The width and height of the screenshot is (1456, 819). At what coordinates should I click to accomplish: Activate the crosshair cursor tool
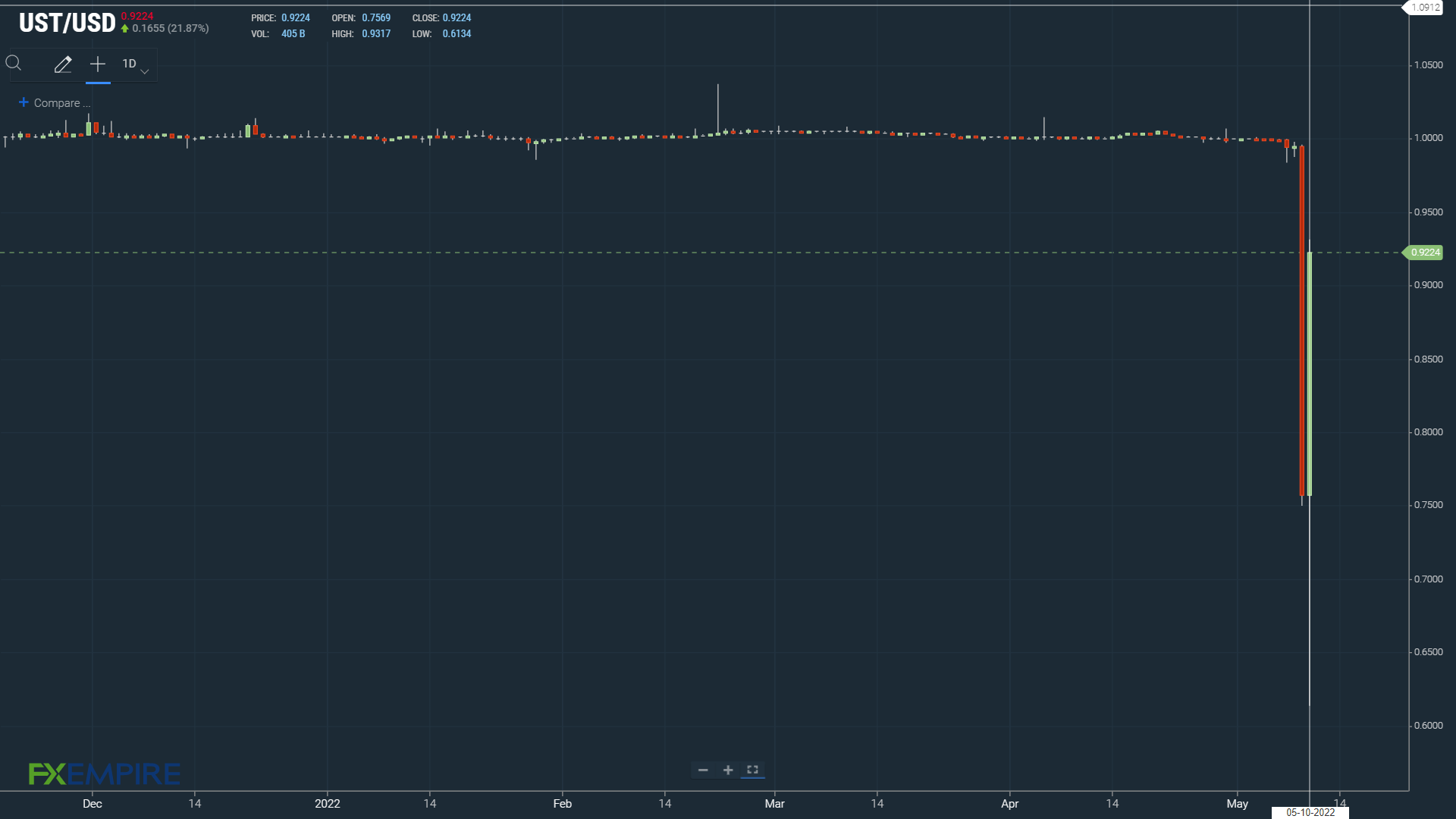(x=98, y=64)
